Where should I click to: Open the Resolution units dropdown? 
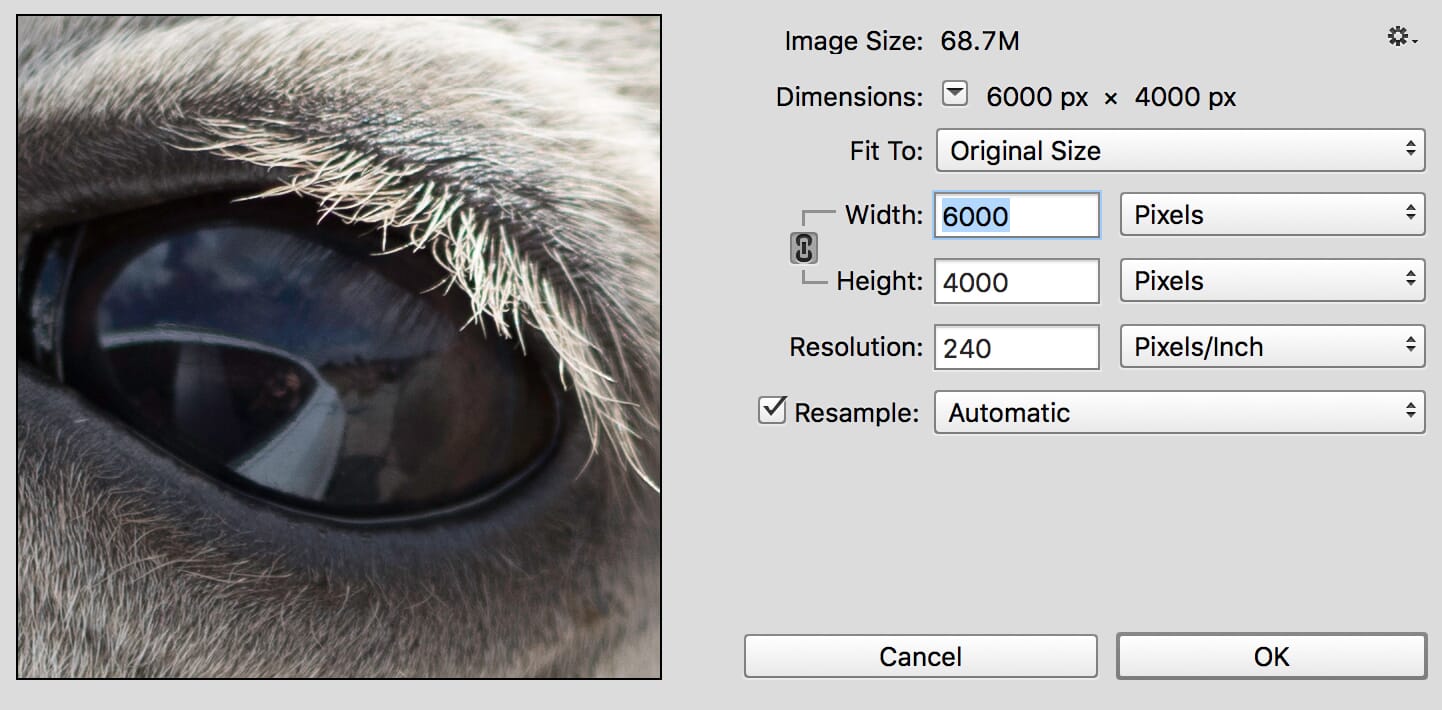1272,347
